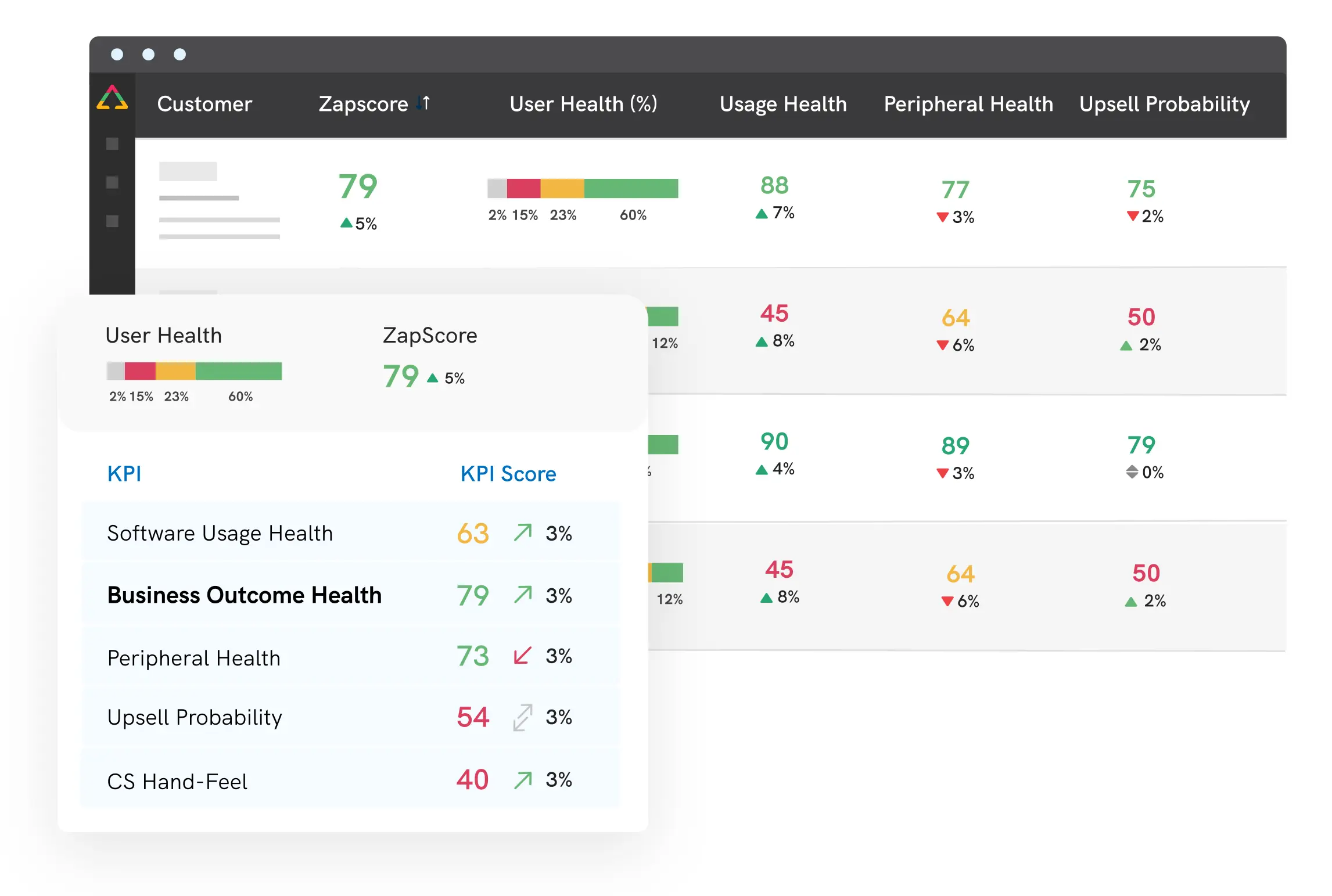Click KPI score 40
The image size is (1332, 896).
pyautogui.click(x=472, y=780)
